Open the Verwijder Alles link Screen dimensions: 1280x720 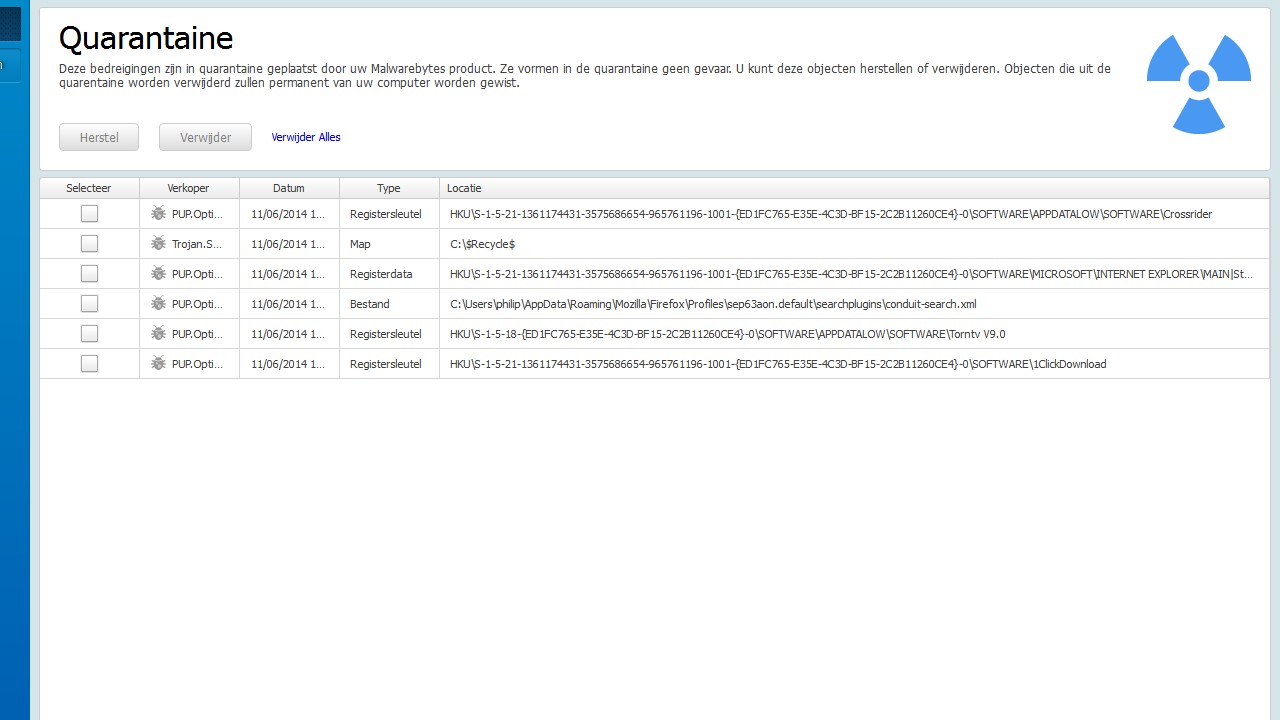coord(306,137)
